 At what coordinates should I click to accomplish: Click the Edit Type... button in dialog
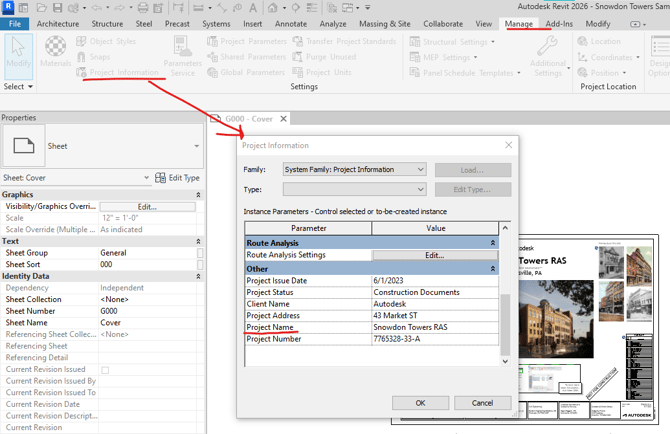pyautogui.click(x=473, y=190)
